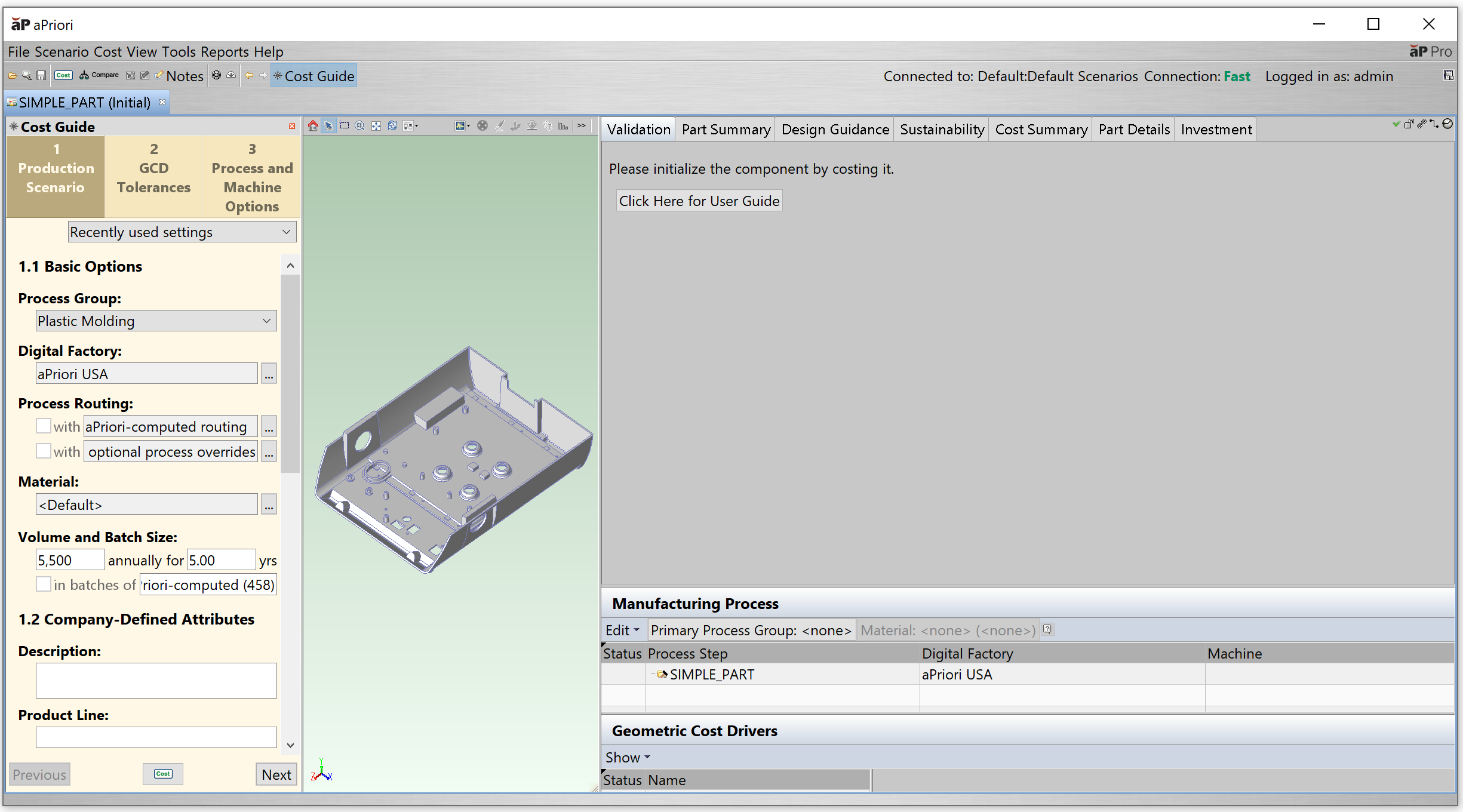
Task: Open the Process Group Plastic Molding dropdown
Action: click(x=156, y=321)
